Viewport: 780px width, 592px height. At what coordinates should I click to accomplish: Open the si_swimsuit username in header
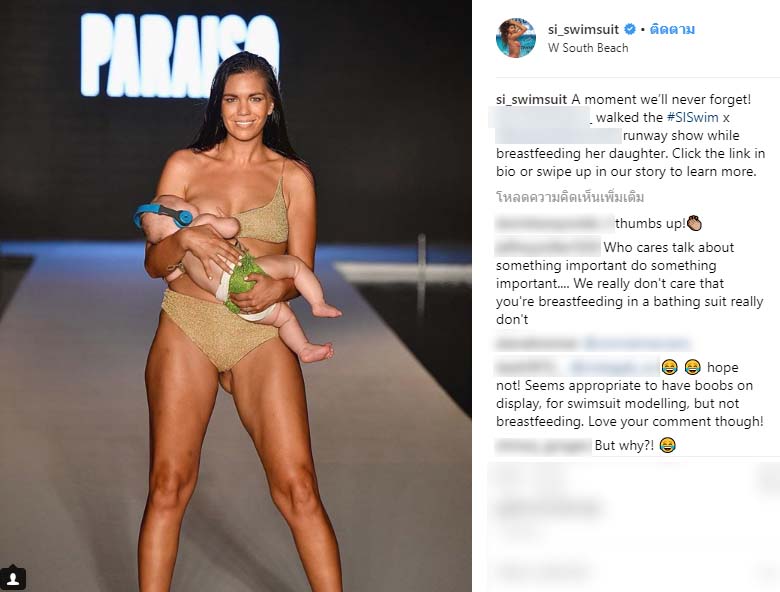[x=584, y=29]
